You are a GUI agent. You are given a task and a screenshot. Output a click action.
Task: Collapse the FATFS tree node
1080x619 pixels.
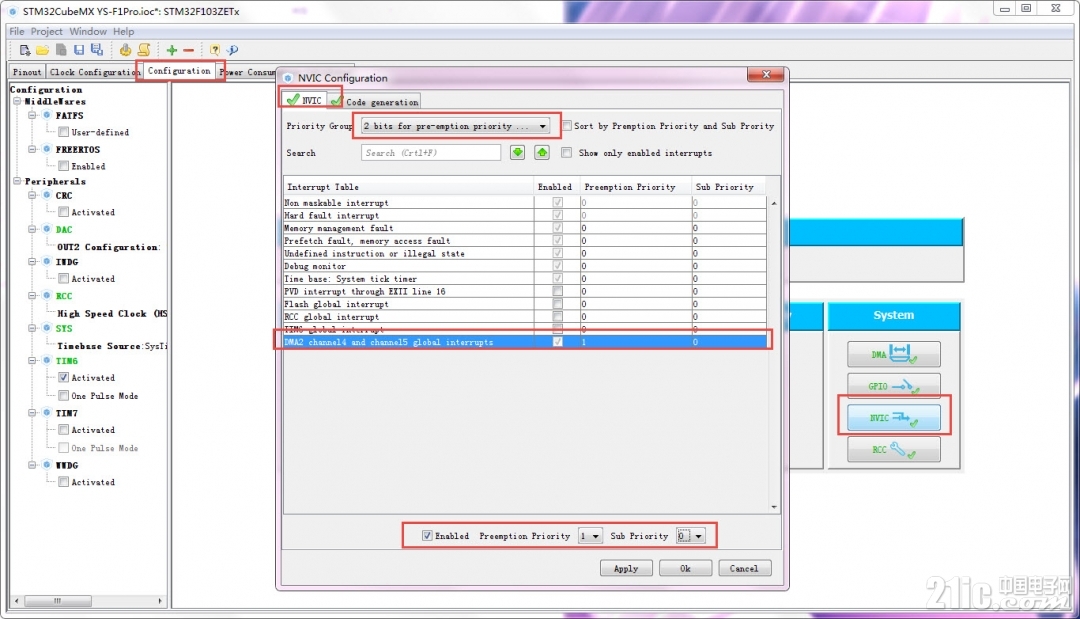coord(32,115)
